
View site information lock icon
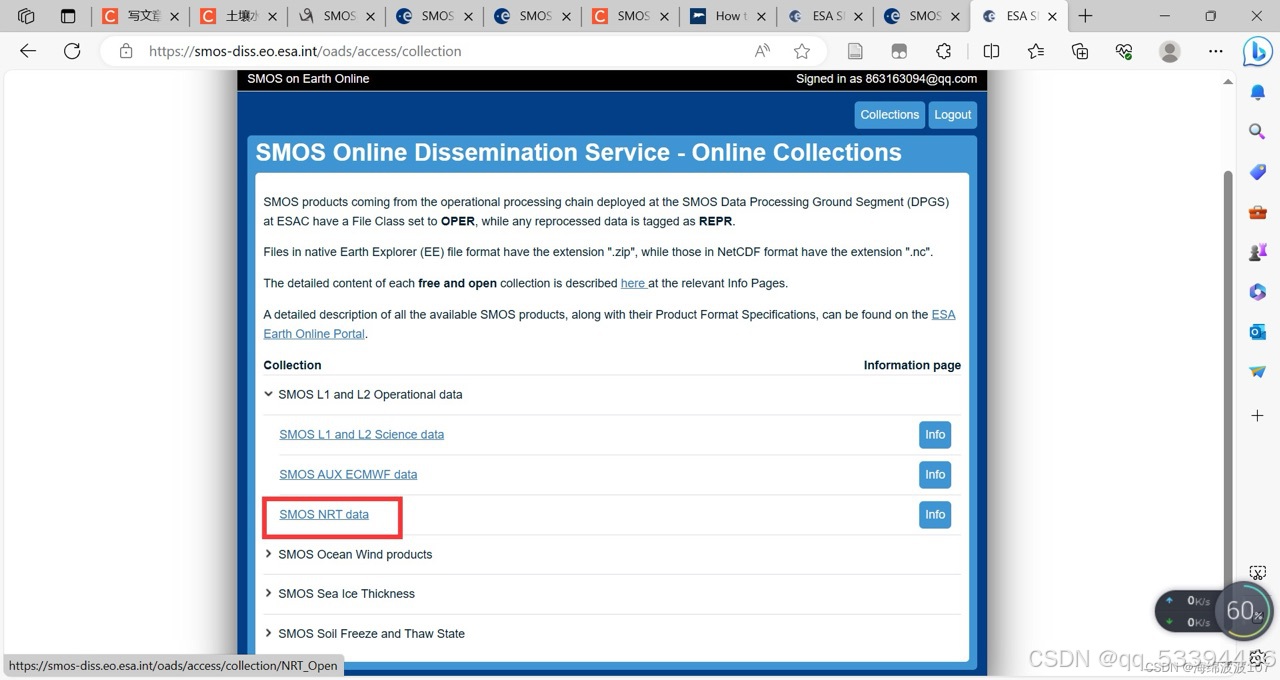tap(126, 51)
